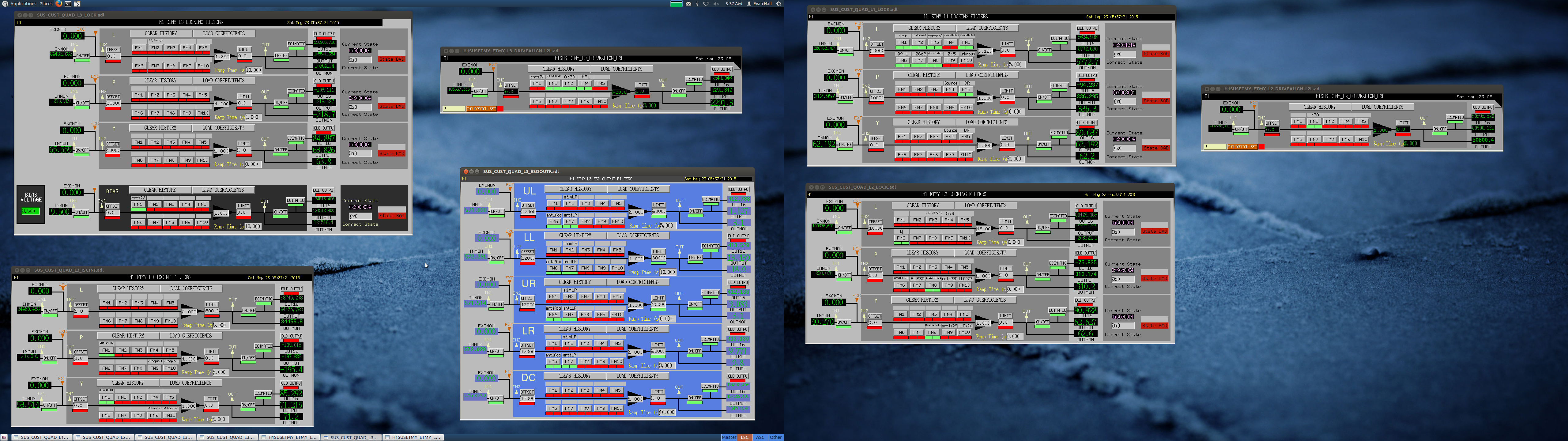This screenshot has height=441, width=1568.
Task: Click the Bluetooth indicator icon
Action: coord(697,4)
